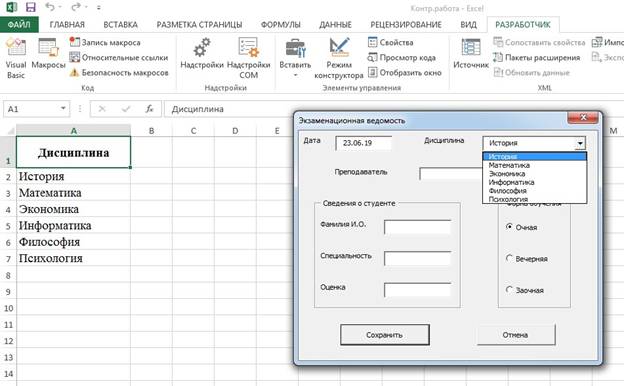The height and width of the screenshot is (386, 624).
Task: Click the Оценка text field
Action: [417, 290]
